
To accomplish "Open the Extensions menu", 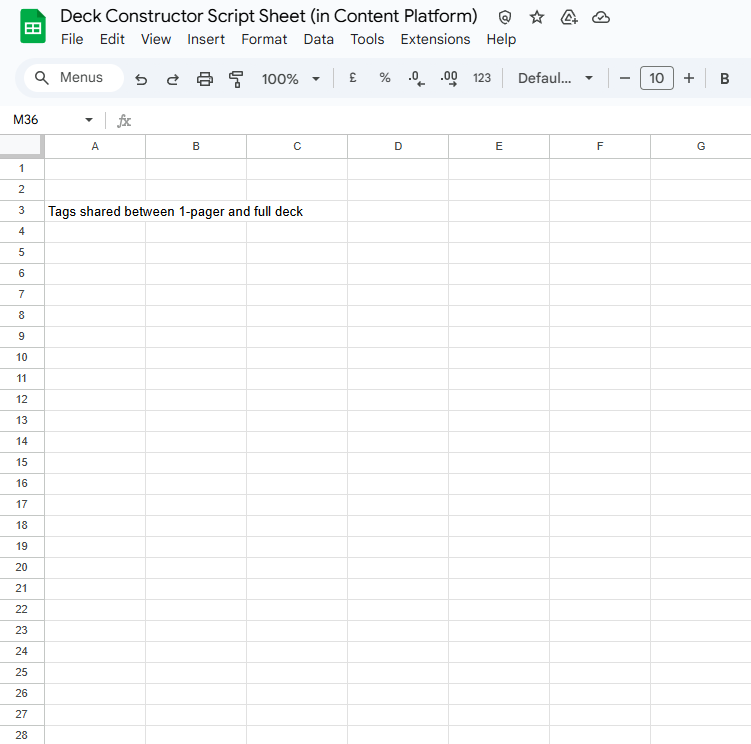I will click(x=435, y=39).
